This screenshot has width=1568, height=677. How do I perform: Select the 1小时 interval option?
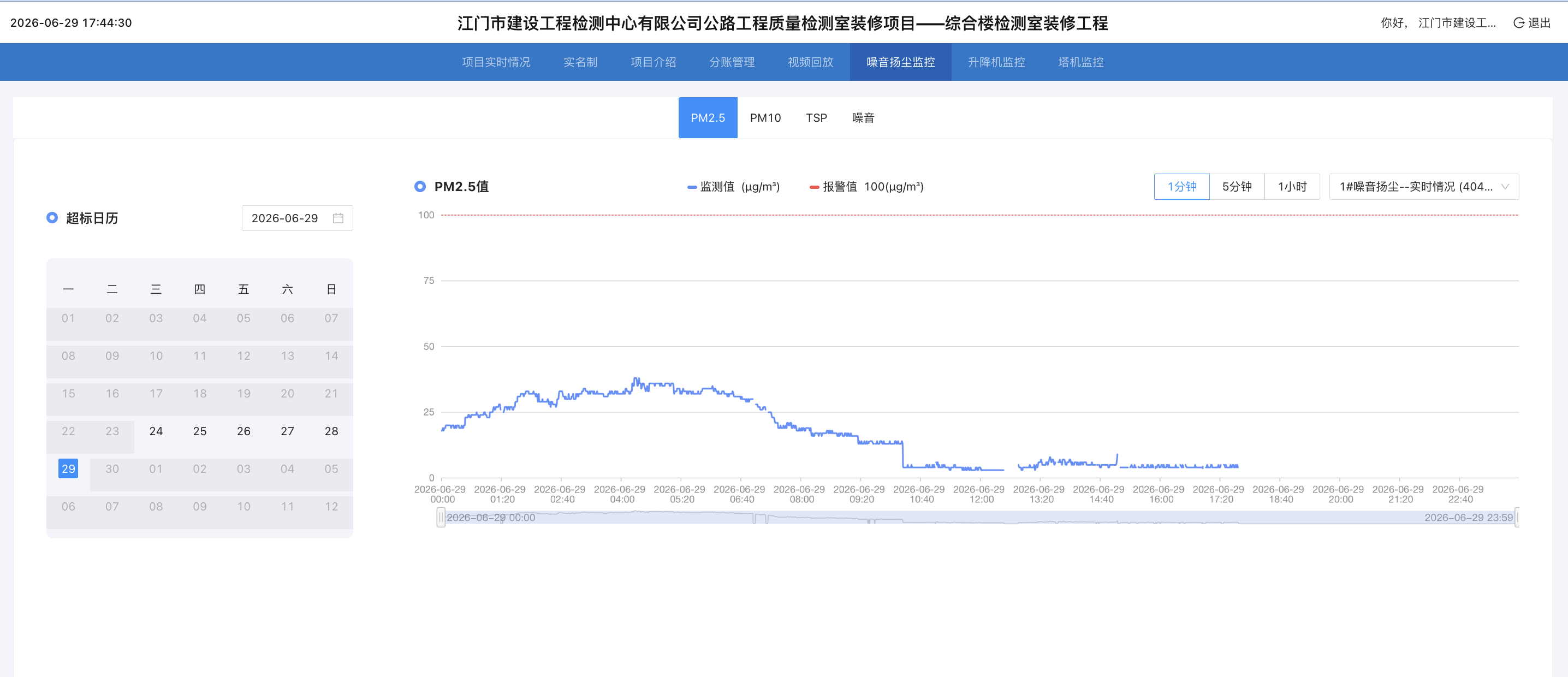1292,186
